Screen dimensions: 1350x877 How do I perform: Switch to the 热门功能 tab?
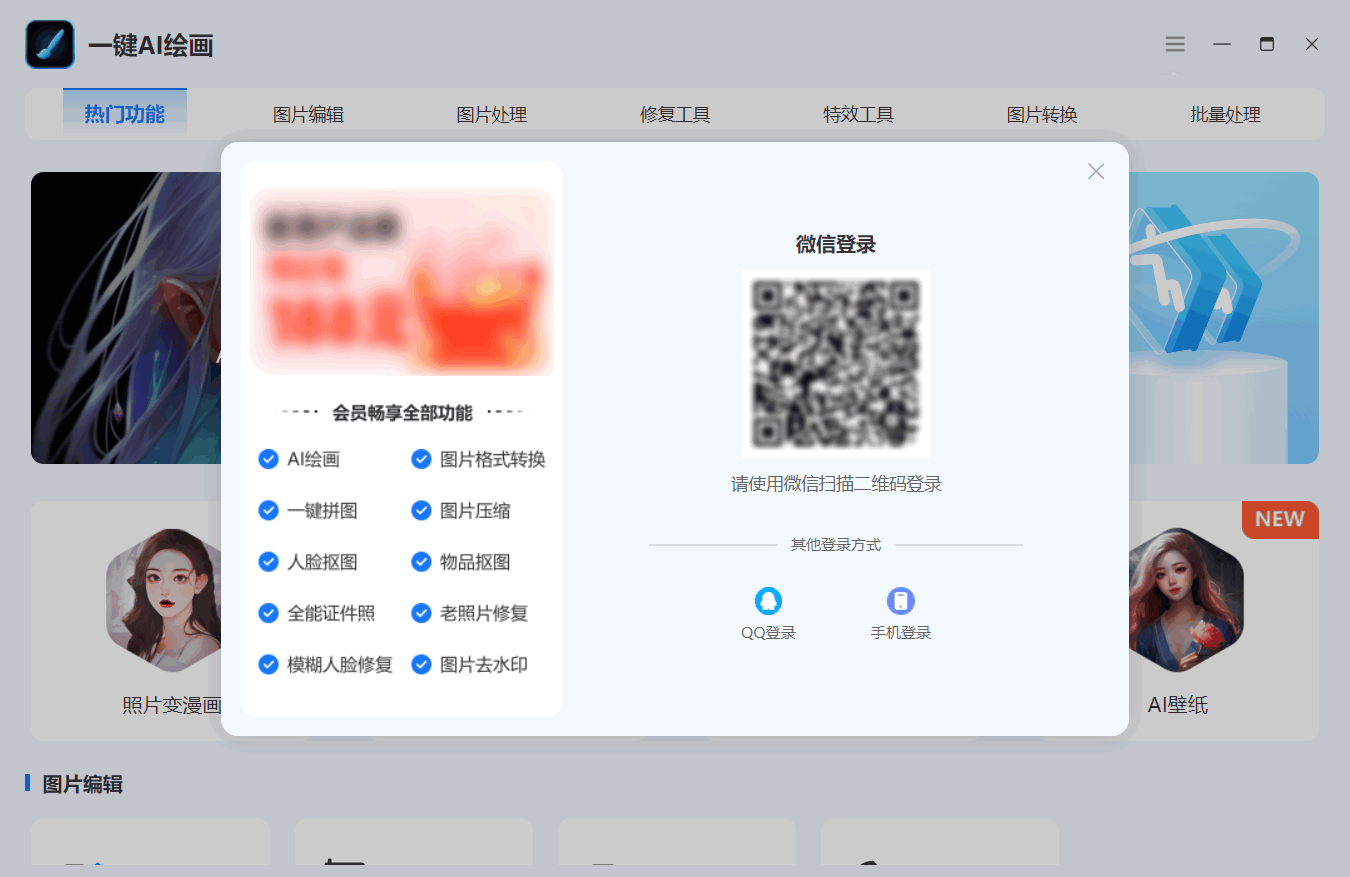click(x=125, y=113)
